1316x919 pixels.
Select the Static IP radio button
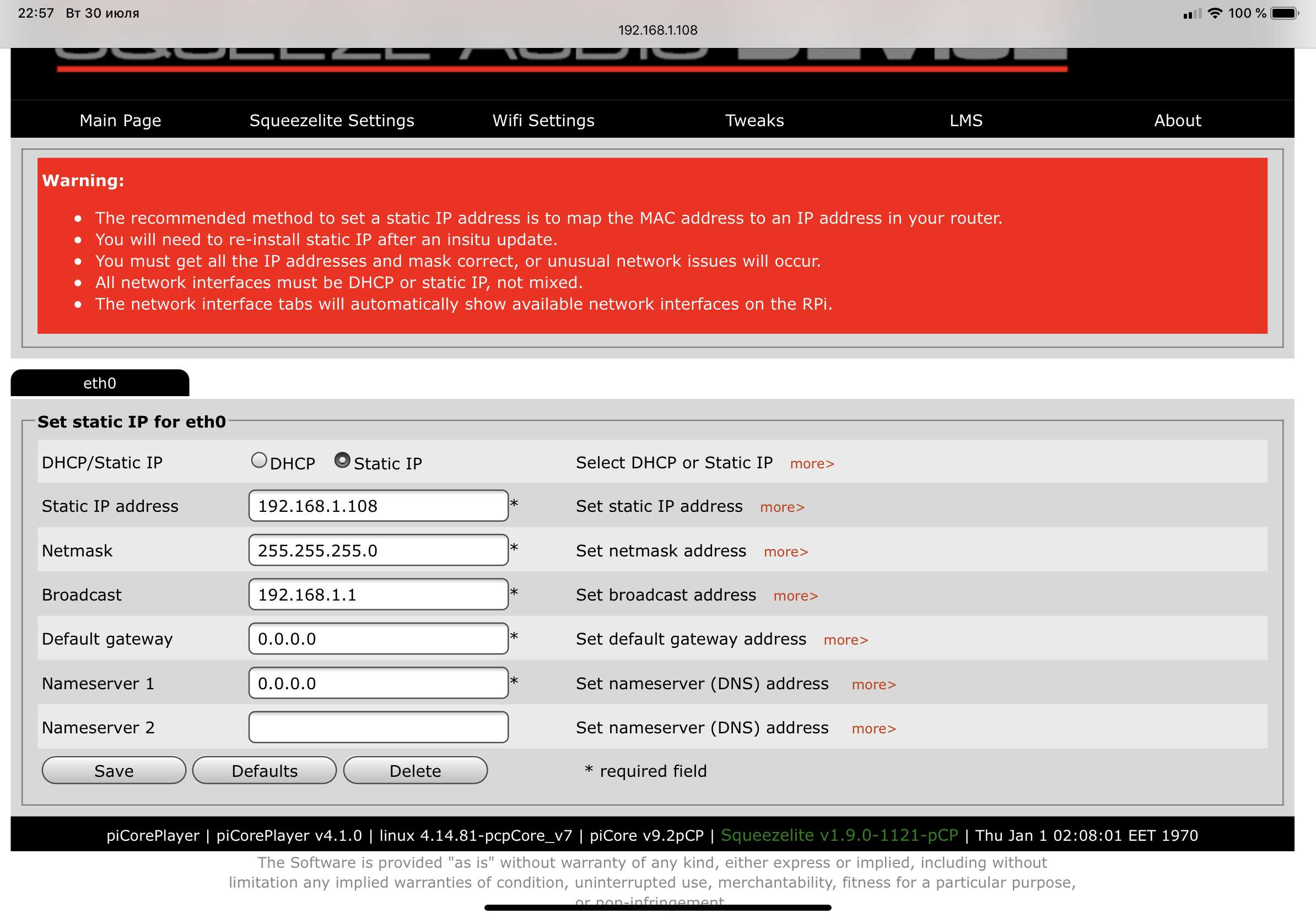point(342,460)
